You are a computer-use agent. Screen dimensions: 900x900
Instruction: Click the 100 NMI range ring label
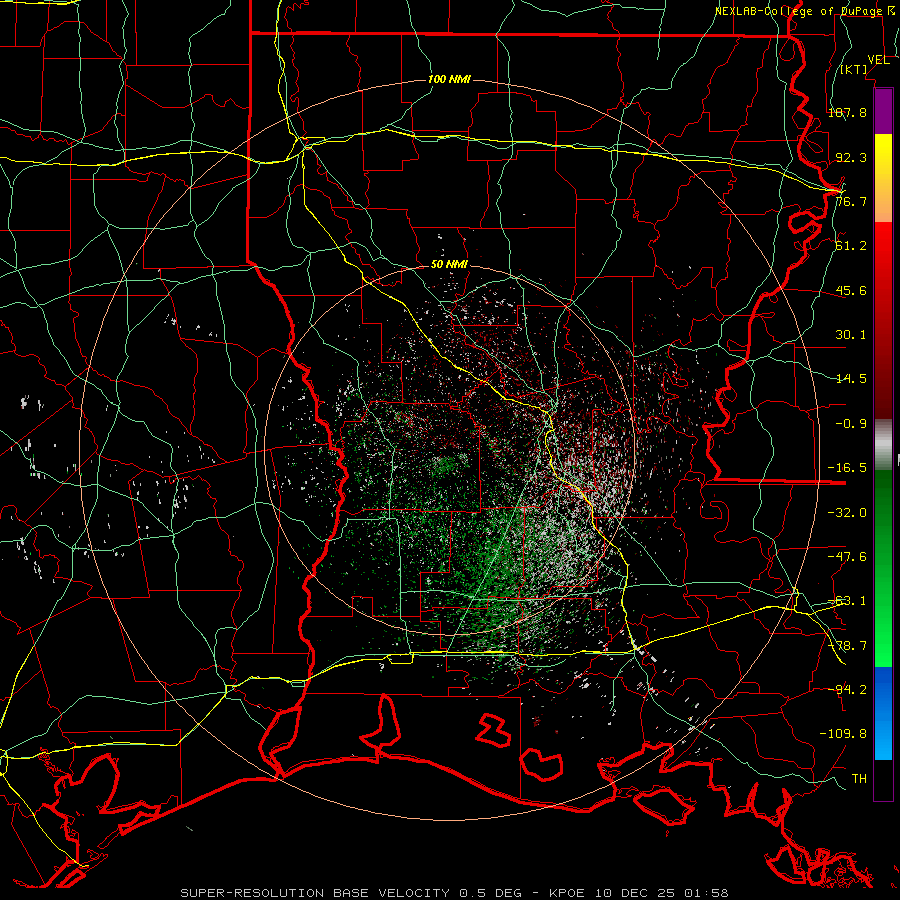449,79
